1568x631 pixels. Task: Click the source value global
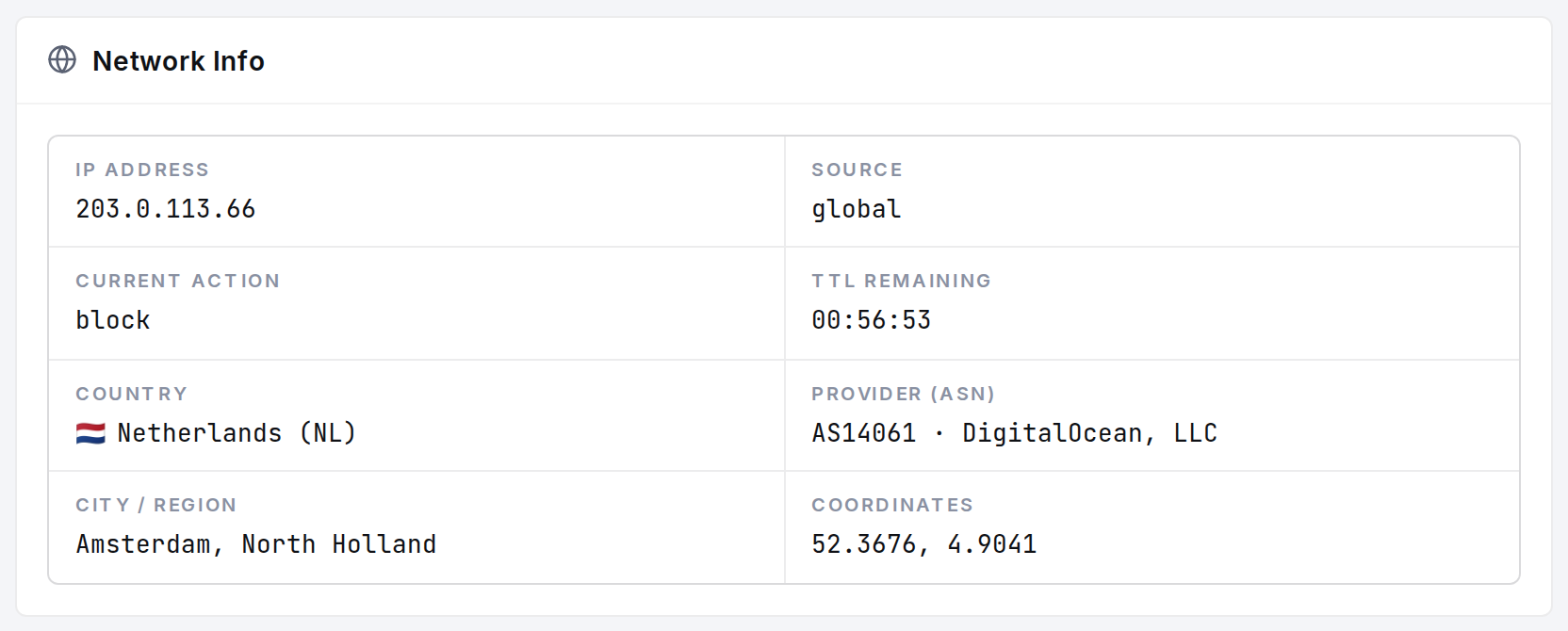[x=857, y=209]
